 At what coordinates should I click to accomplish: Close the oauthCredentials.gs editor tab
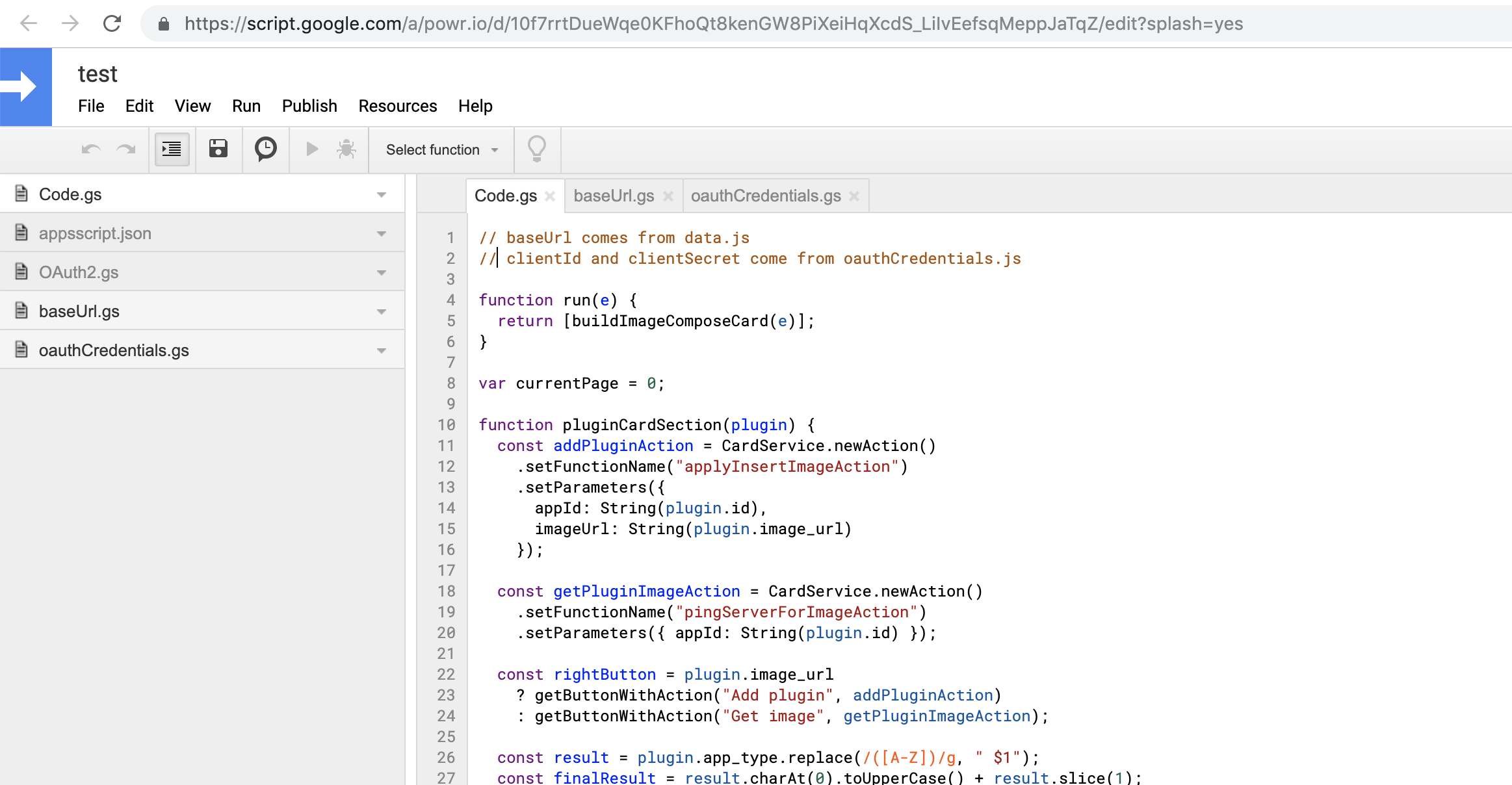[855, 196]
